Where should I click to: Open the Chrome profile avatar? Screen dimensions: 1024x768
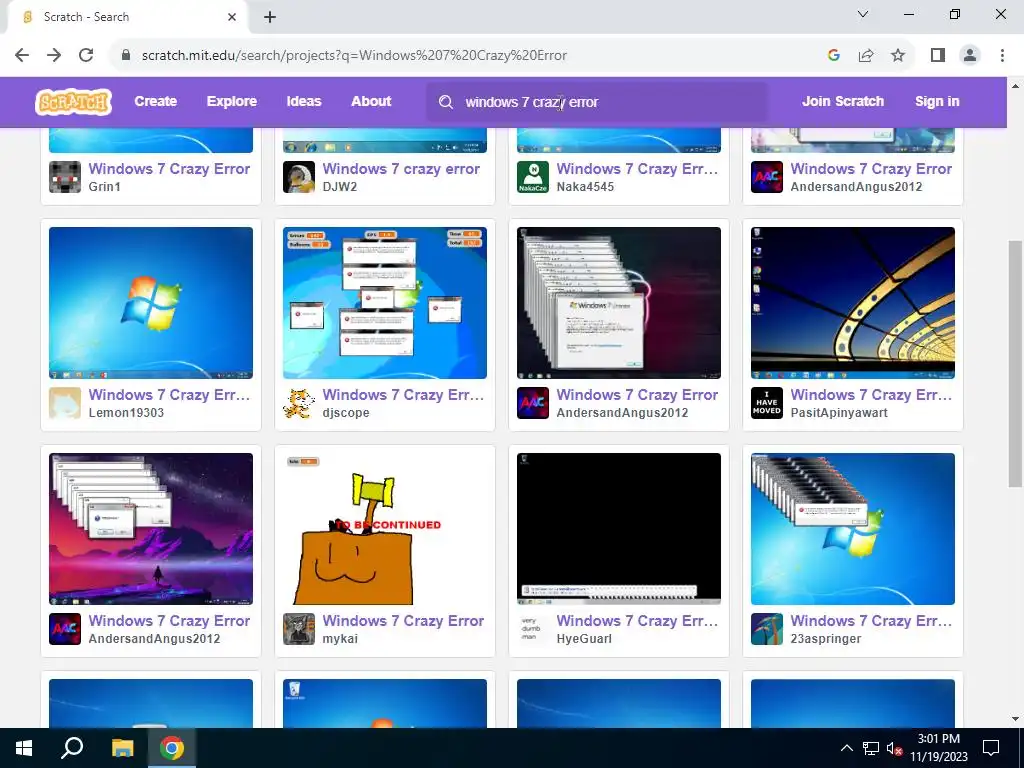[x=970, y=55]
